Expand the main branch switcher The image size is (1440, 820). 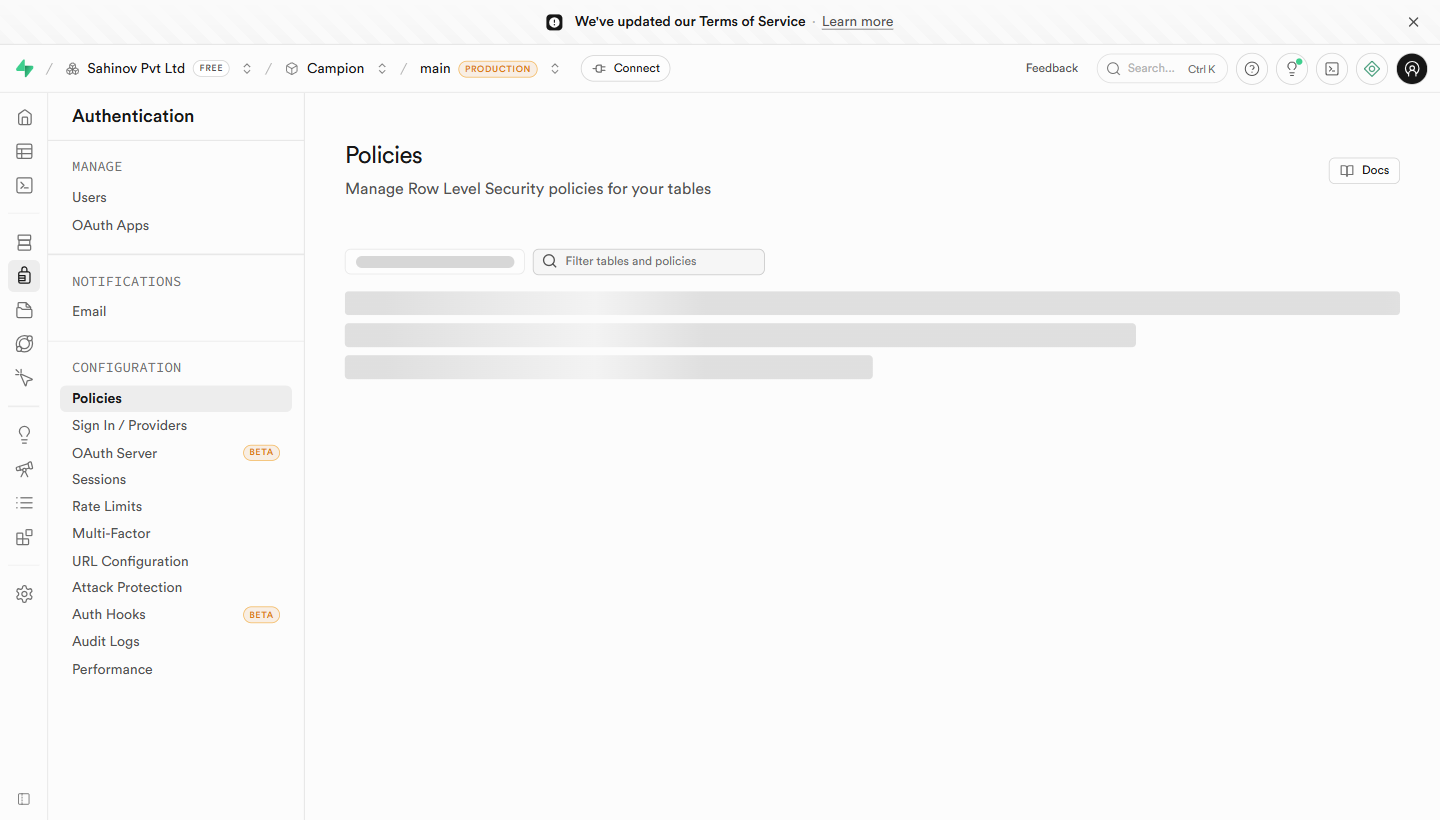[x=555, y=69]
